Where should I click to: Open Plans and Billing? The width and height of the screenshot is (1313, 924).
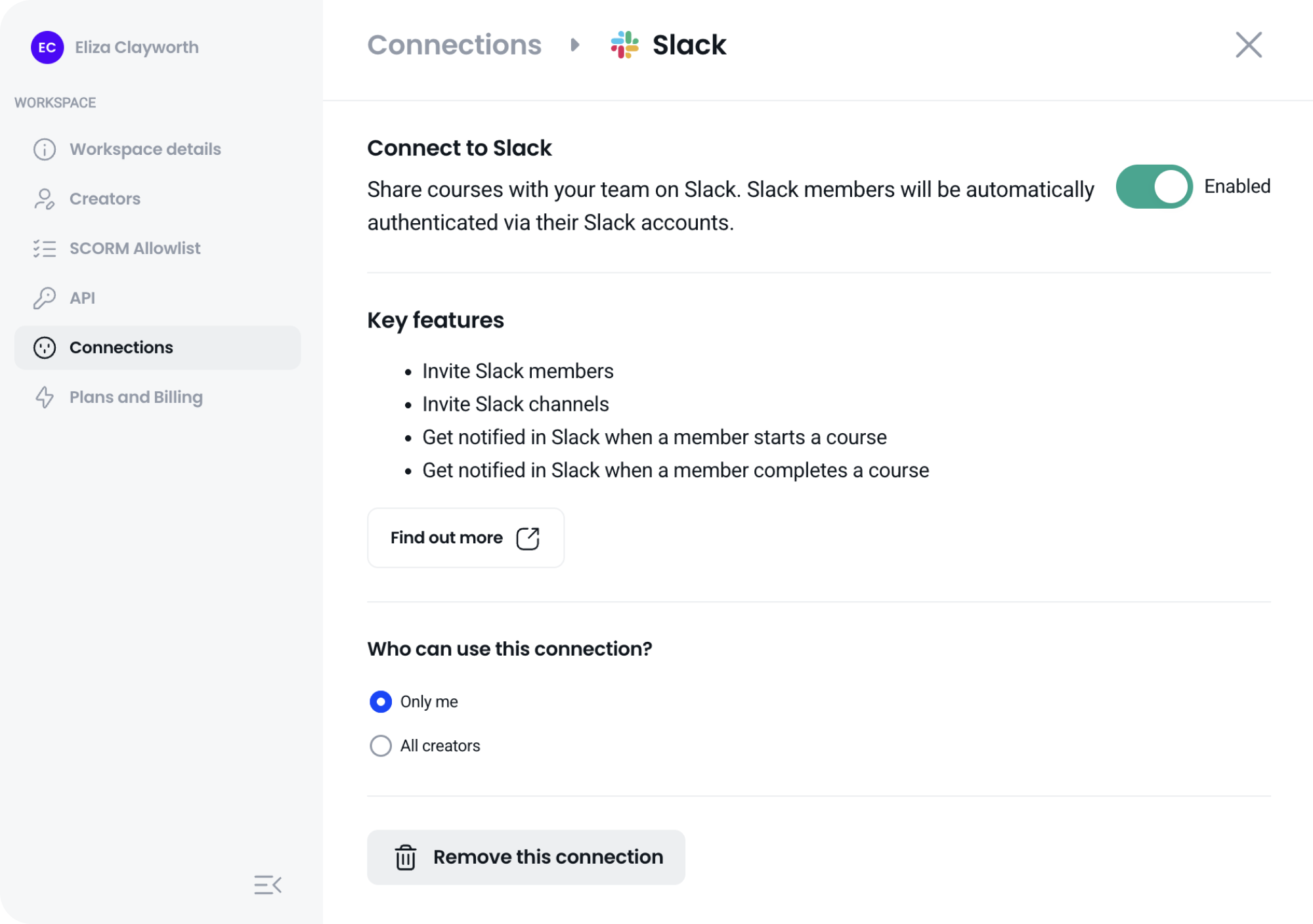point(158,397)
